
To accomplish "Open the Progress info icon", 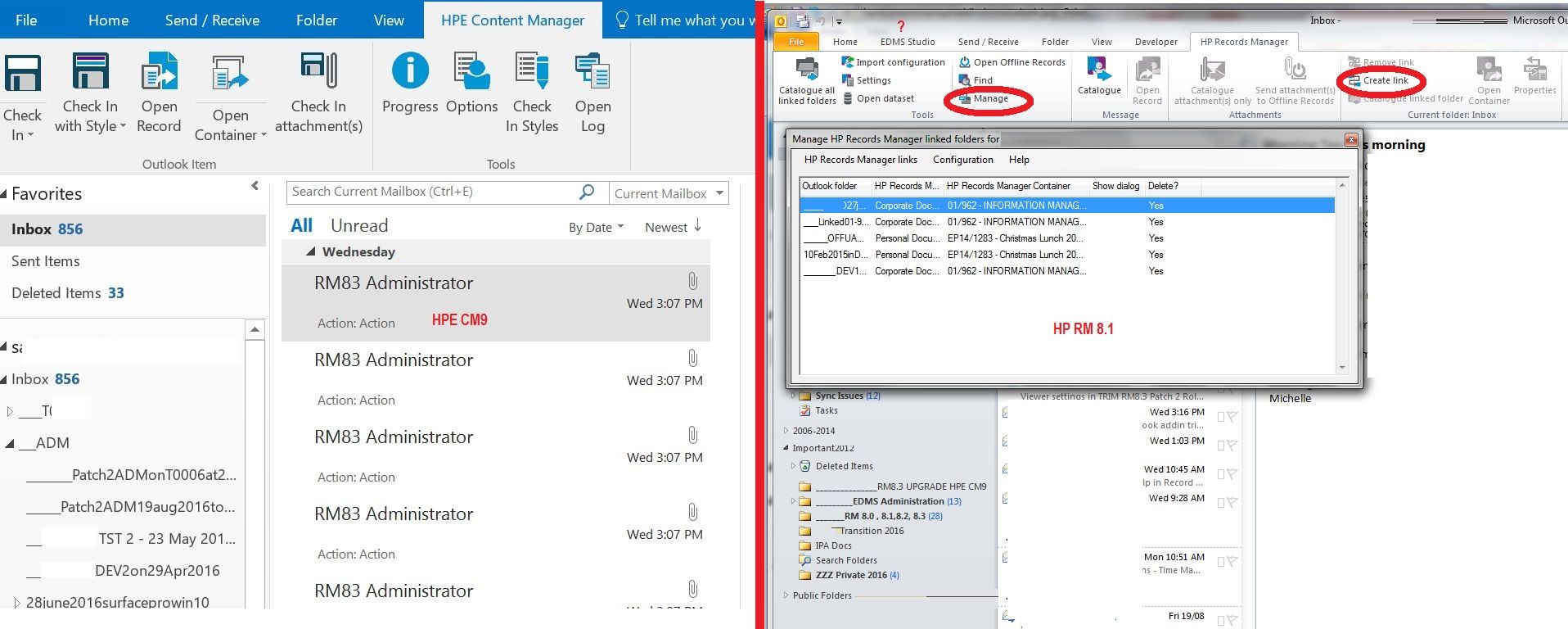I will tap(410, 70).
